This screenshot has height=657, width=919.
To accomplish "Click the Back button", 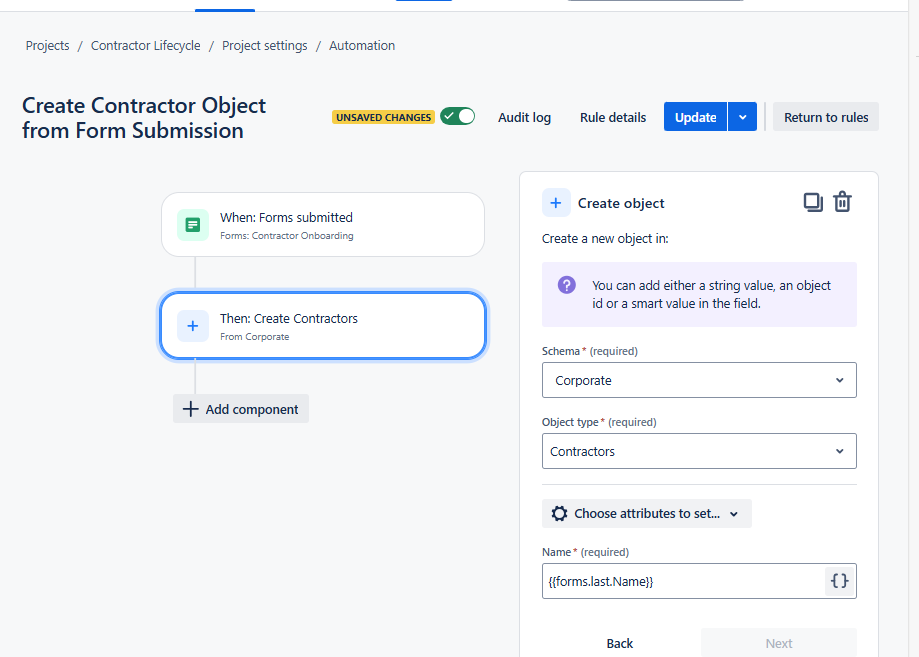I will (620, 643).
